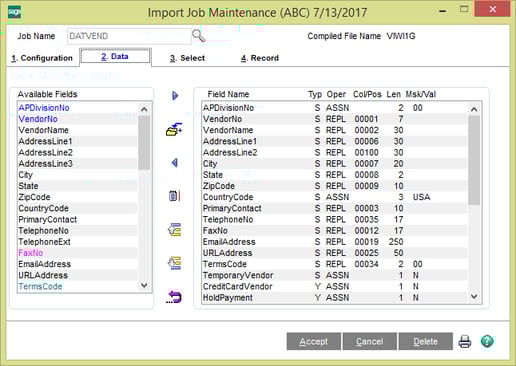Image resolution: width=516 pixels, height=366 pixels.
Task: Select ZipCode in Available Fields
Action: 78,197
